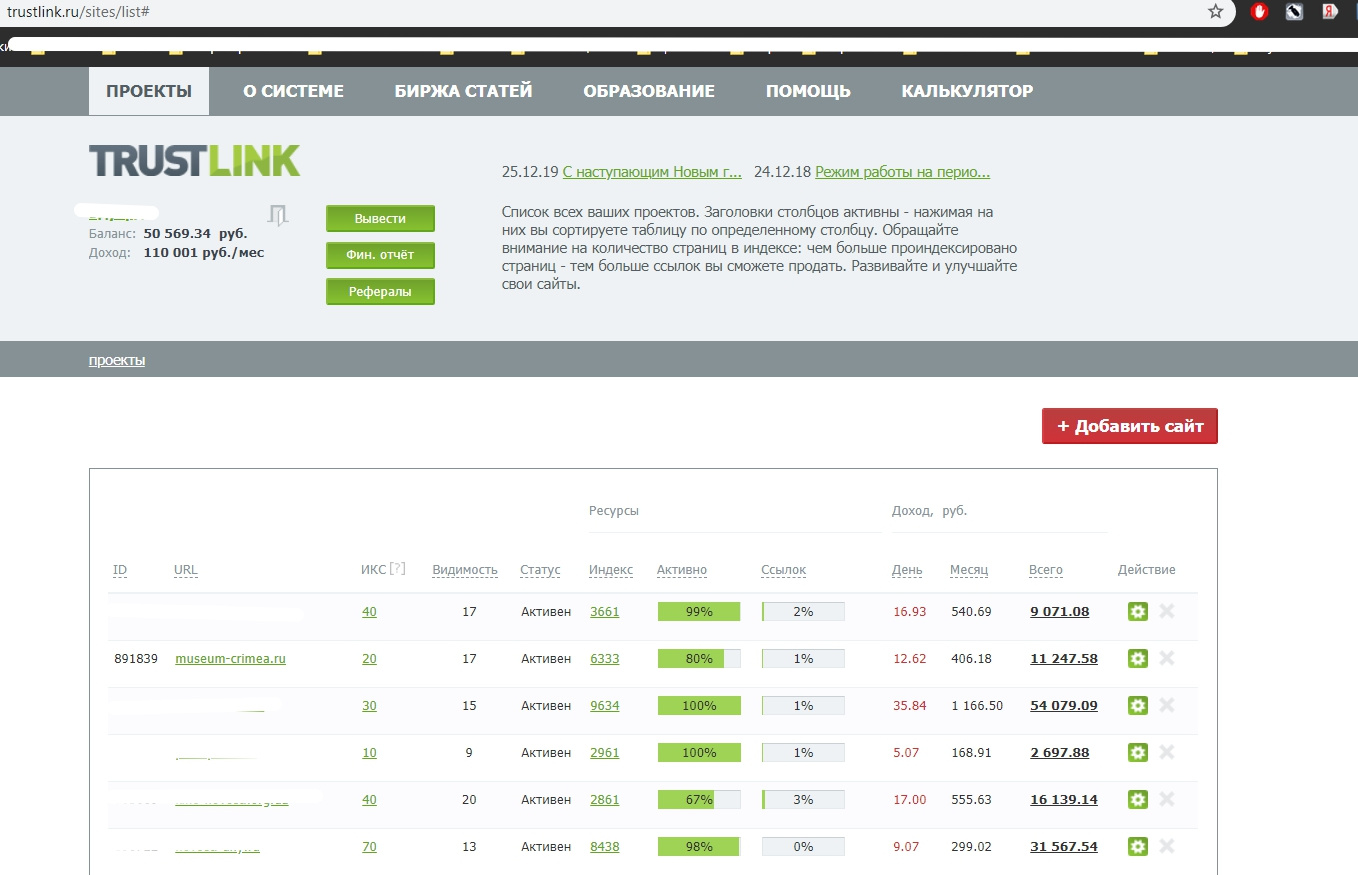Sort the table by Индекс column
This screenshot has width=1358, height=875.
click(x=611, y=570)
